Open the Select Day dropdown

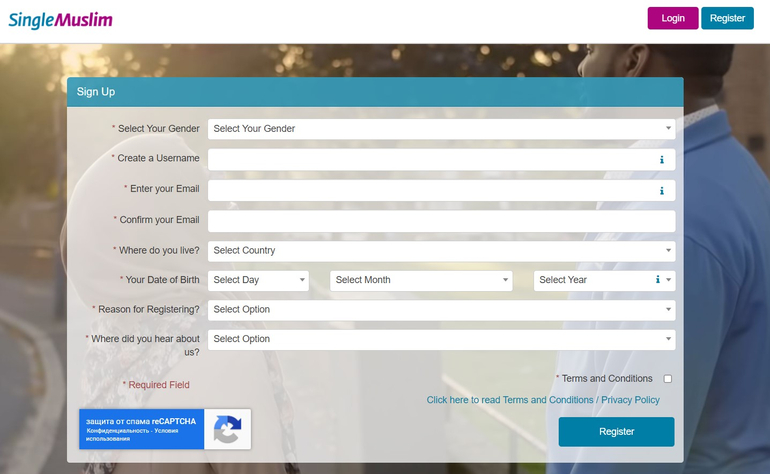258,280
